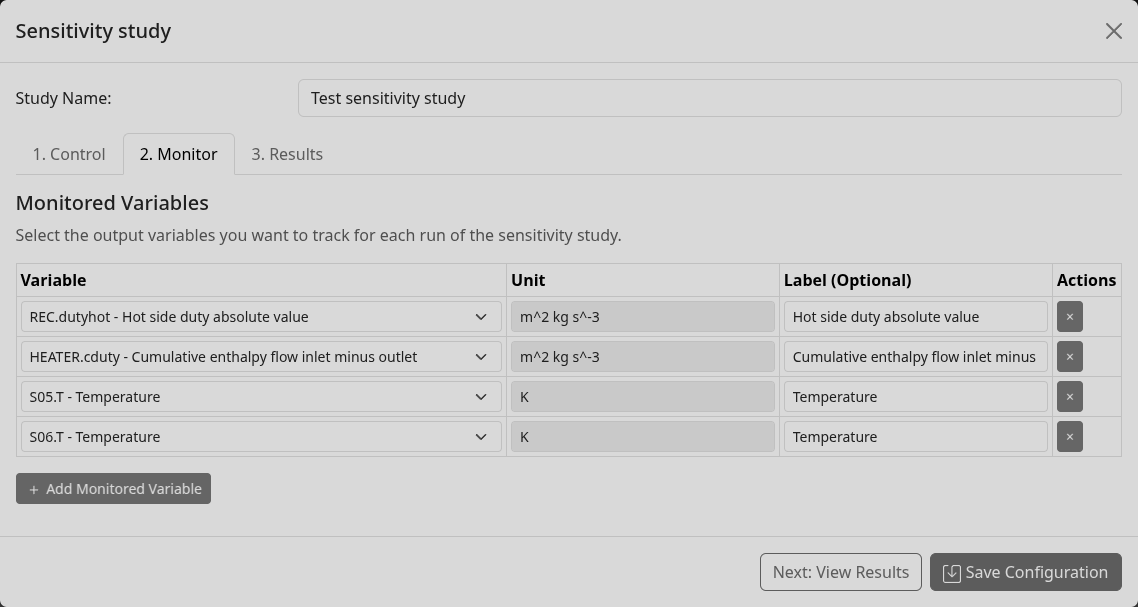The height and width of the screenshot is (607, 1138).
Task: Remove the REC.dutyhot monitored variable row
Action: pos(1069,317)
